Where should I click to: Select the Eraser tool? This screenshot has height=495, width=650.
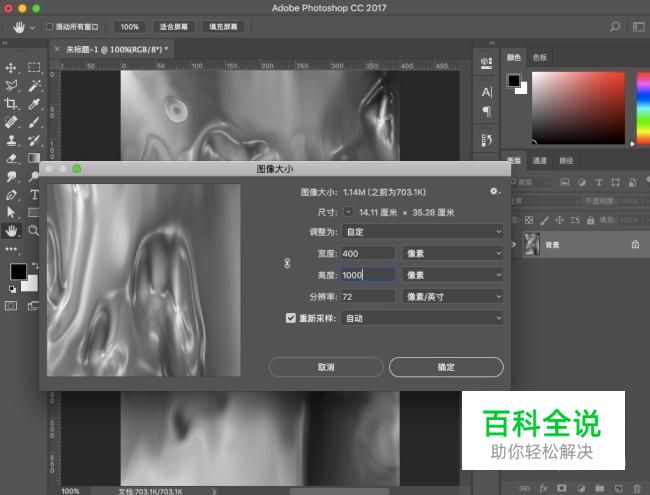point(11,158)
